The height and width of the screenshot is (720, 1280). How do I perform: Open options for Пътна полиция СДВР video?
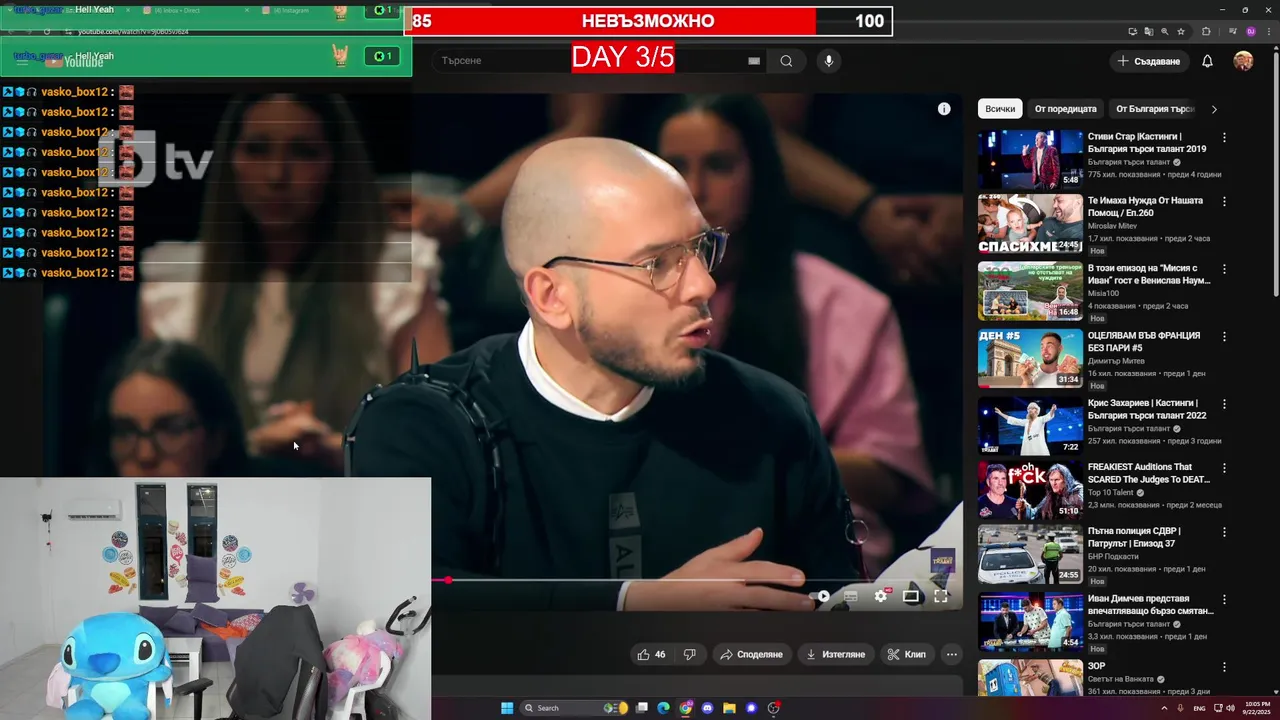pyautogui.click(x=1224, y=532)
